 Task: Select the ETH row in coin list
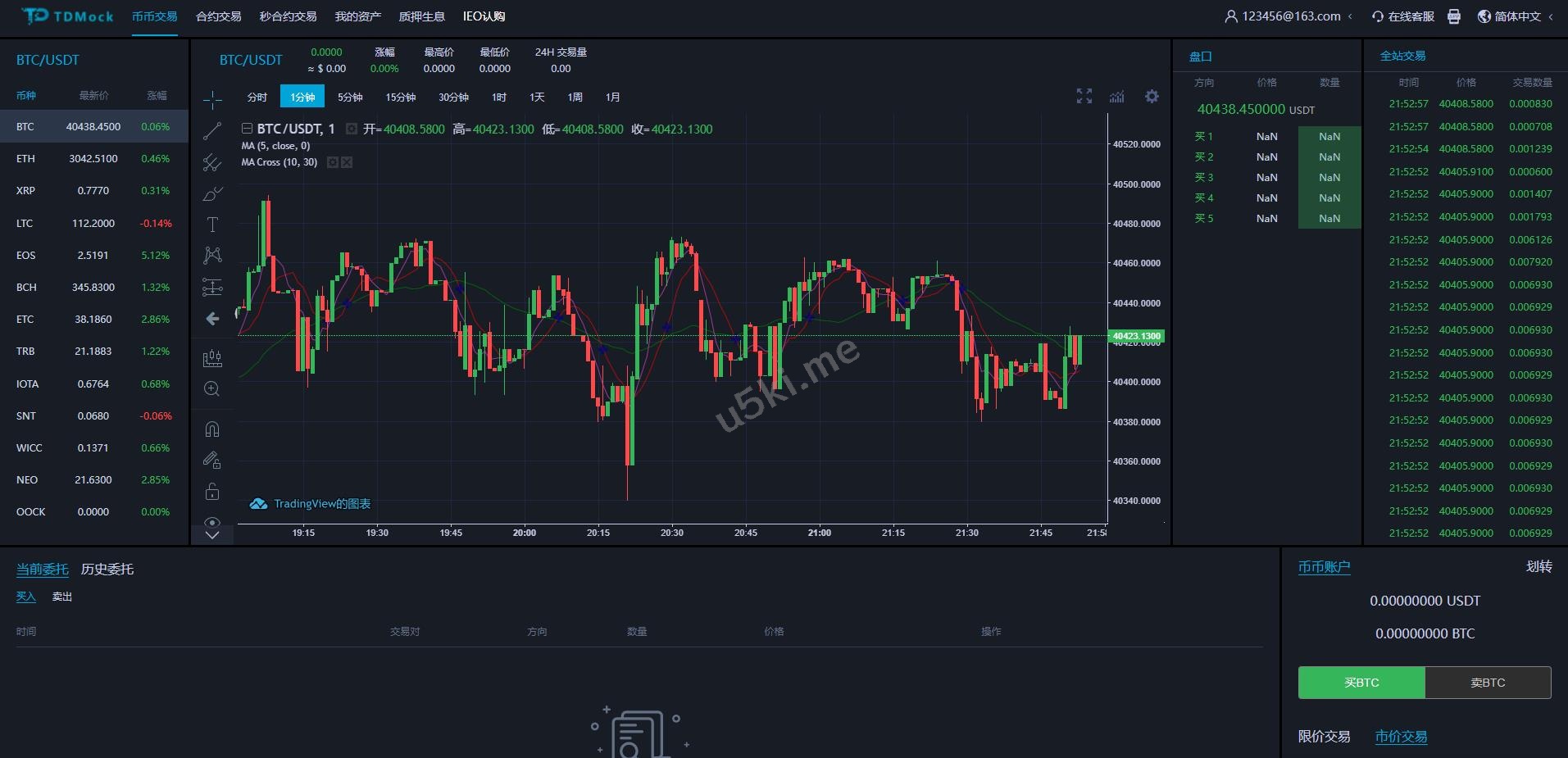click(93, 159)
